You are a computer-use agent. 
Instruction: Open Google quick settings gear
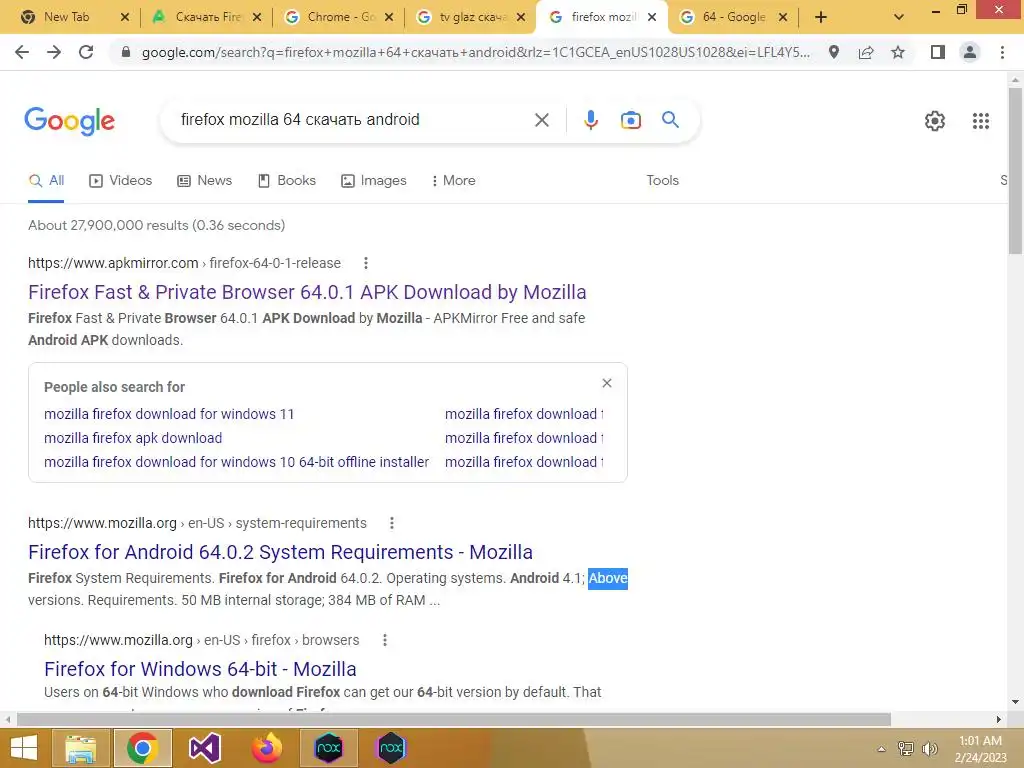935,121
